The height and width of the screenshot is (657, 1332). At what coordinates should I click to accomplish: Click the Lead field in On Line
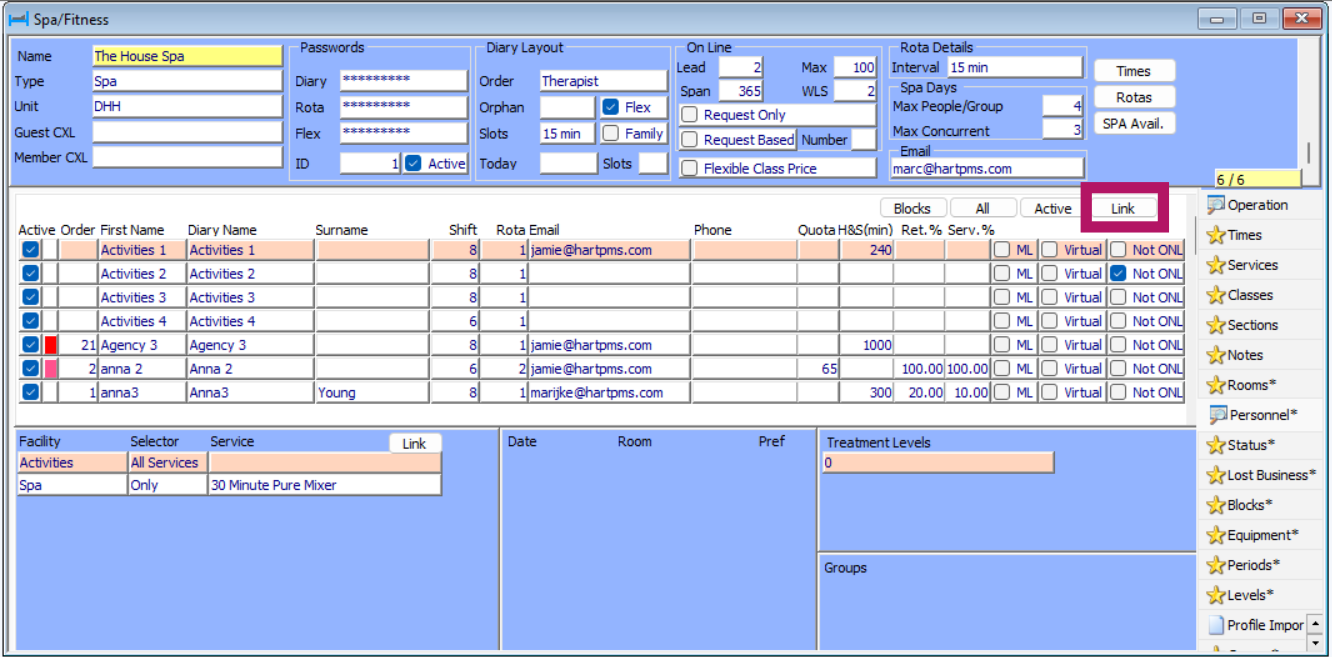coord(741,67)
